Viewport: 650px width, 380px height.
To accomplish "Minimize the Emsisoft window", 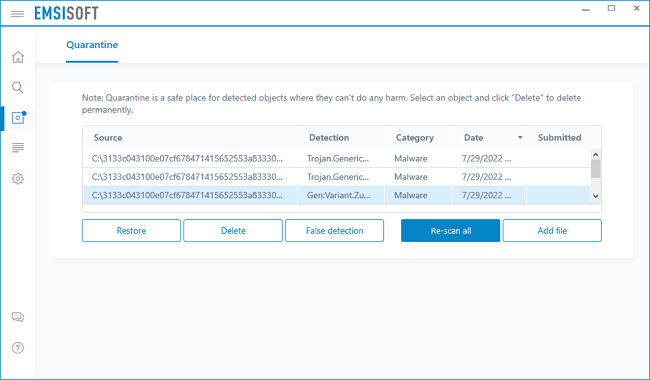I will coord(586,9).
